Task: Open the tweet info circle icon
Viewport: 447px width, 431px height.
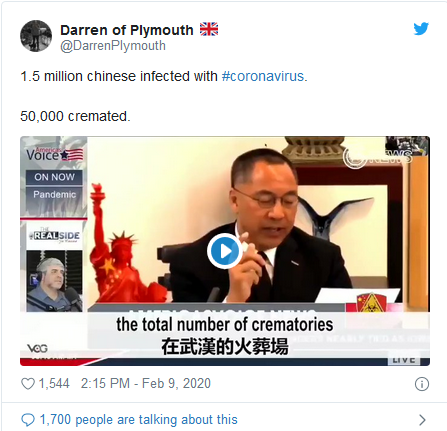Action: [422, 384]
